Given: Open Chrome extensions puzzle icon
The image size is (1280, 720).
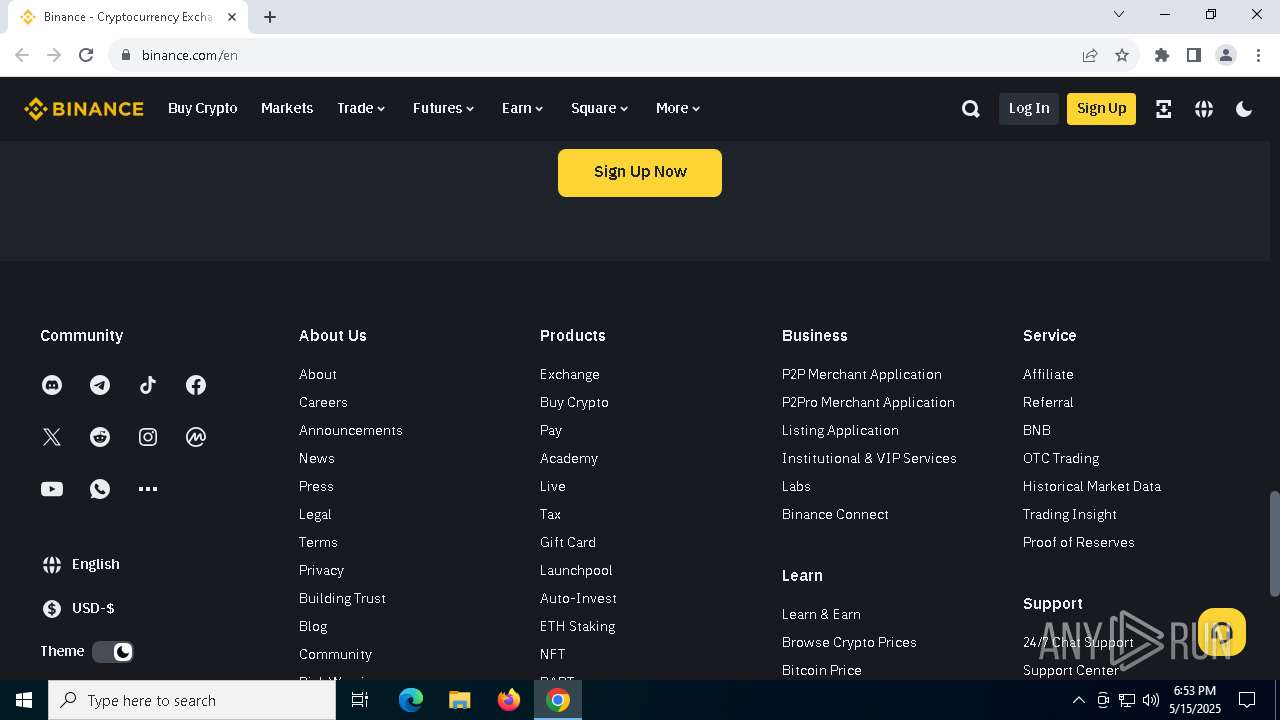Looking at the screenshot, I should coord(1162,55).
